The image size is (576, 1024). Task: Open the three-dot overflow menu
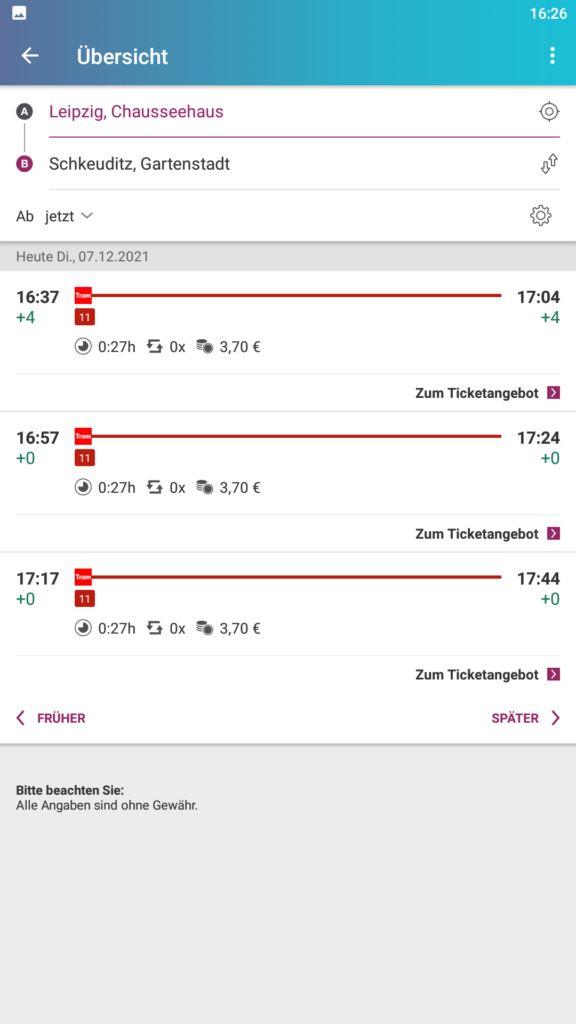pos(552,56)
